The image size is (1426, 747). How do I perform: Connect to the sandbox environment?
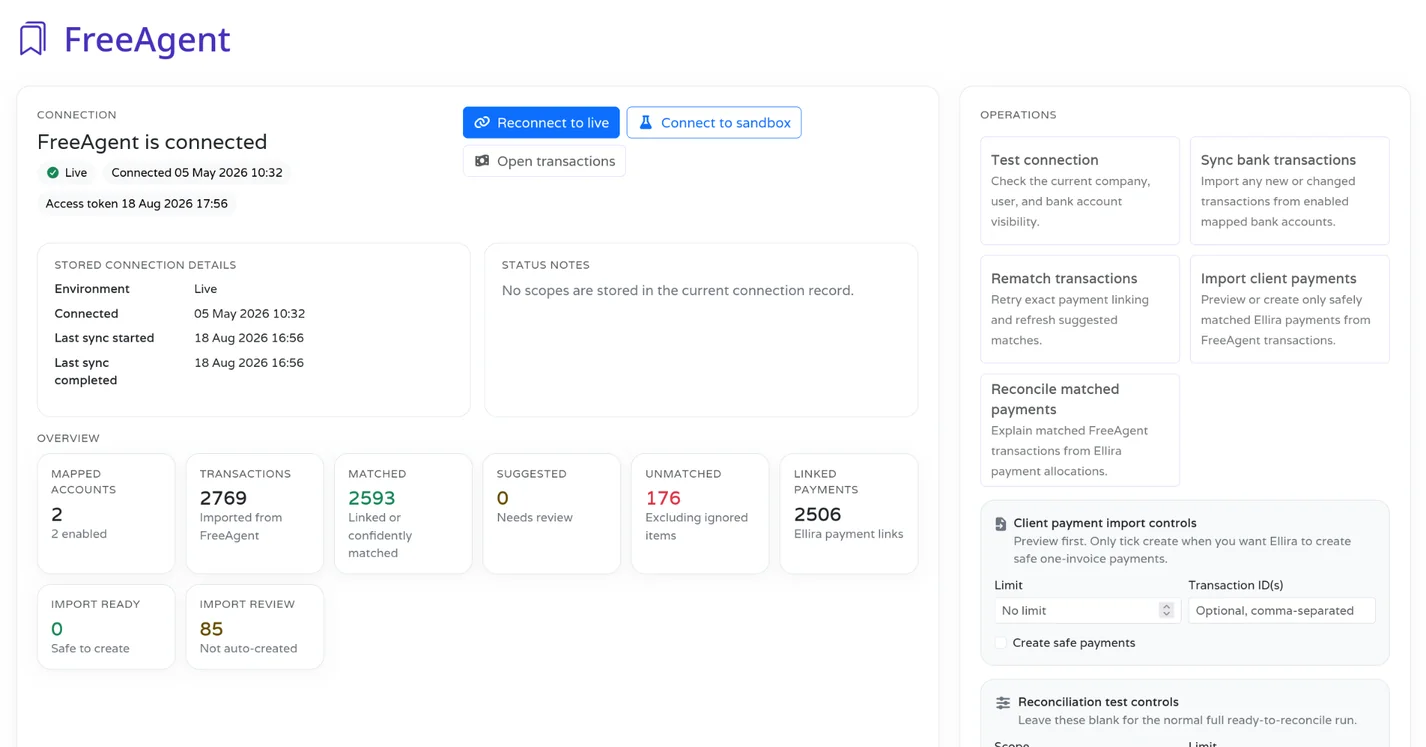coord(714,123)
